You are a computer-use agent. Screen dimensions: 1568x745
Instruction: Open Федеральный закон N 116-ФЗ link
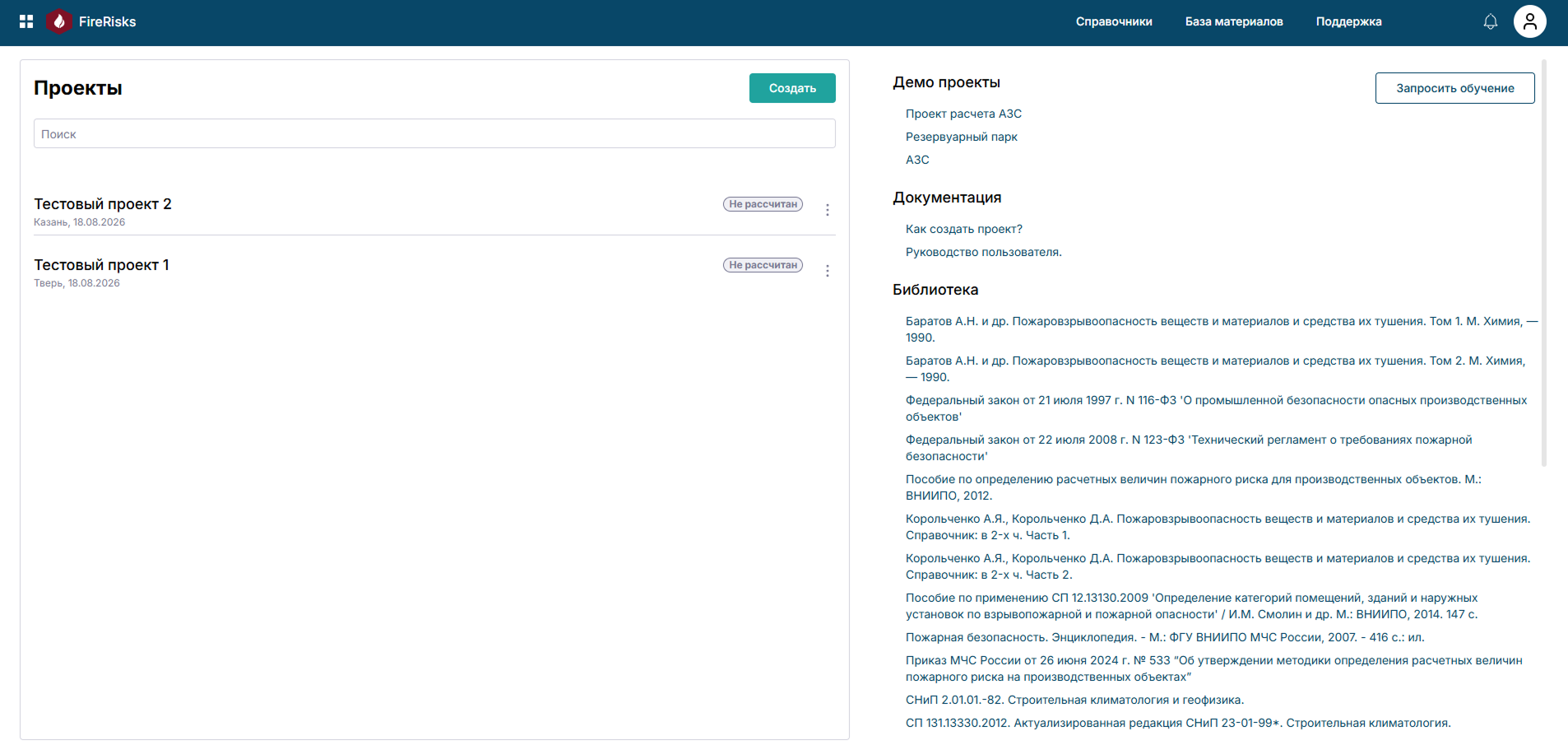click(x=1216, y=408)
